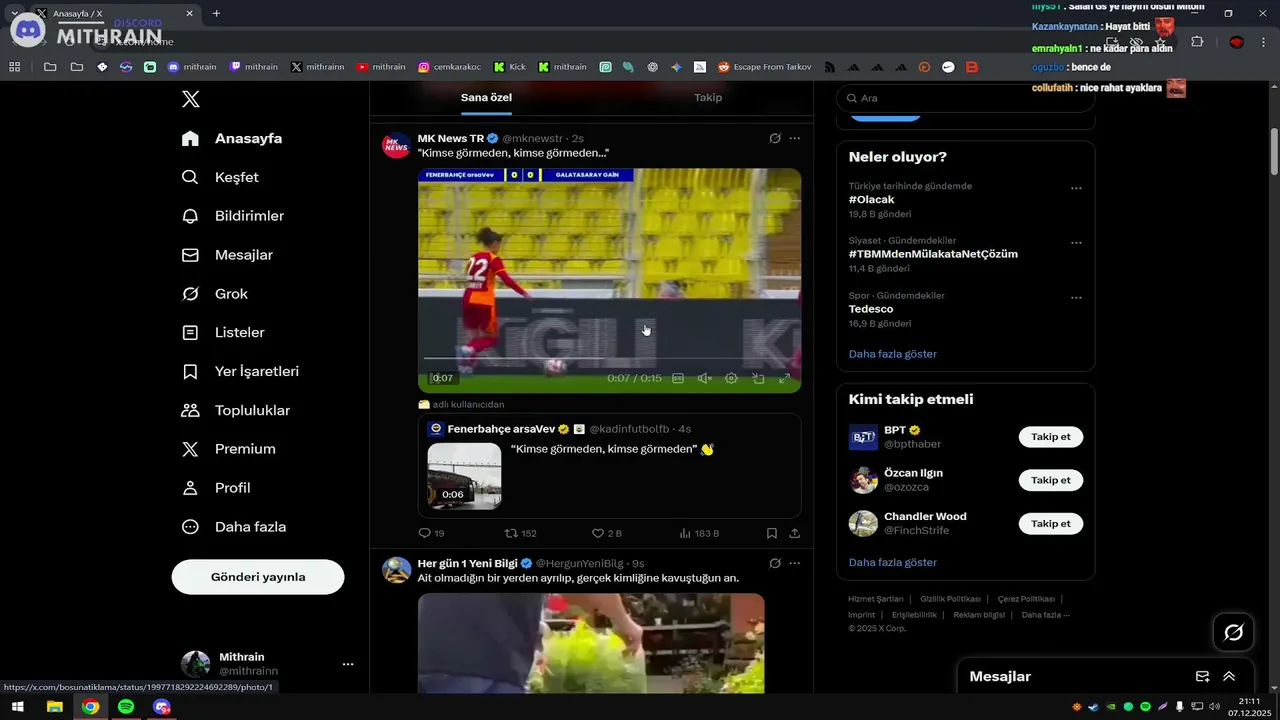Seek on the video progress bar

609,358
